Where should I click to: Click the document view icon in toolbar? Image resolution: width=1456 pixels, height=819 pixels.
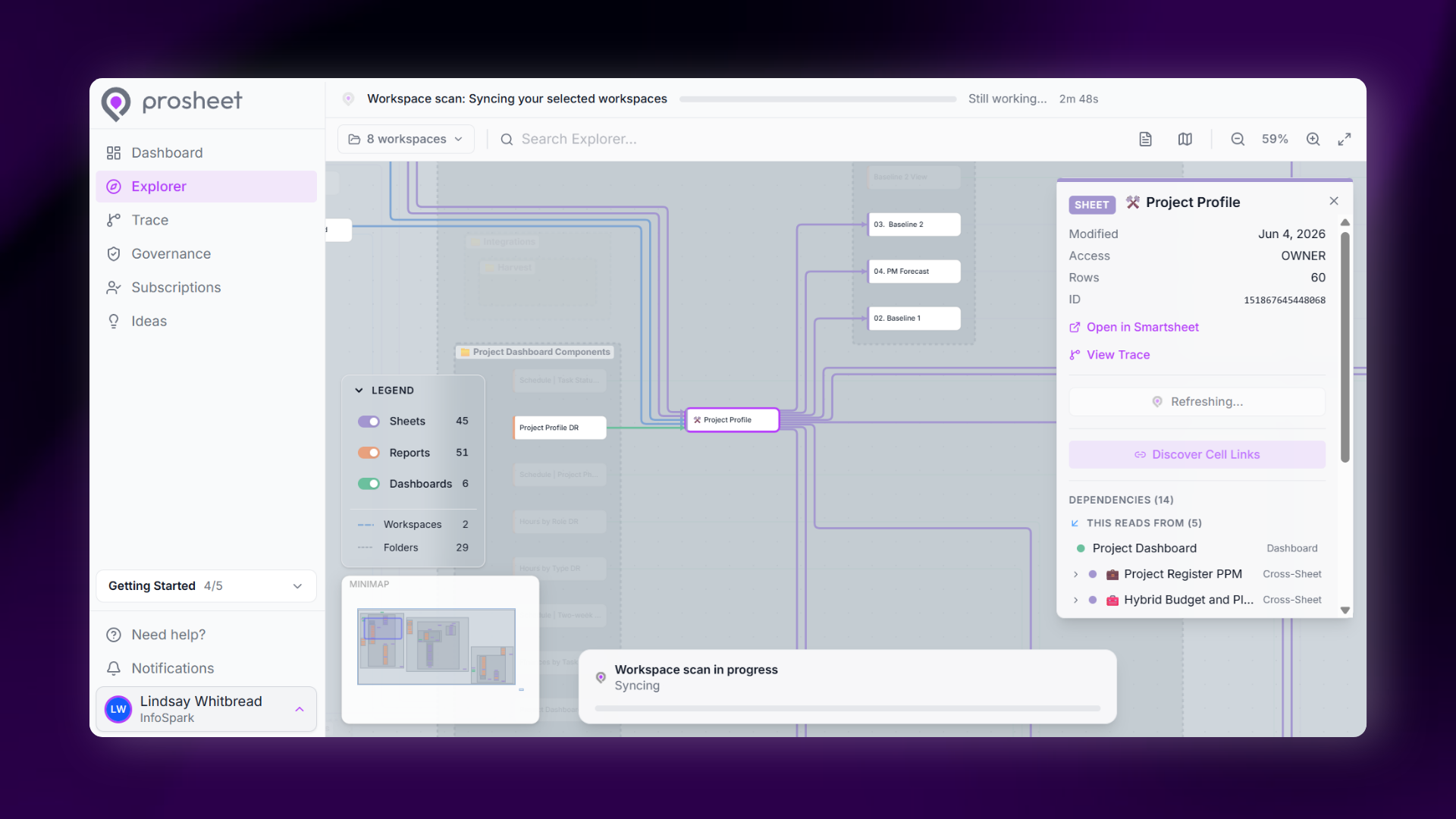tap(1146, 140)
